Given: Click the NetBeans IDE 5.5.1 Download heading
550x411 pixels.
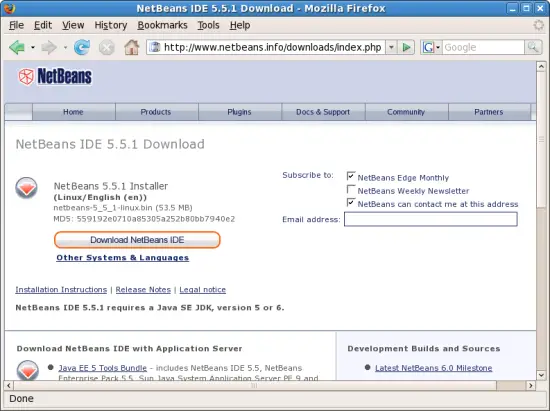Looking at the screenshot, I should [110, 144].
